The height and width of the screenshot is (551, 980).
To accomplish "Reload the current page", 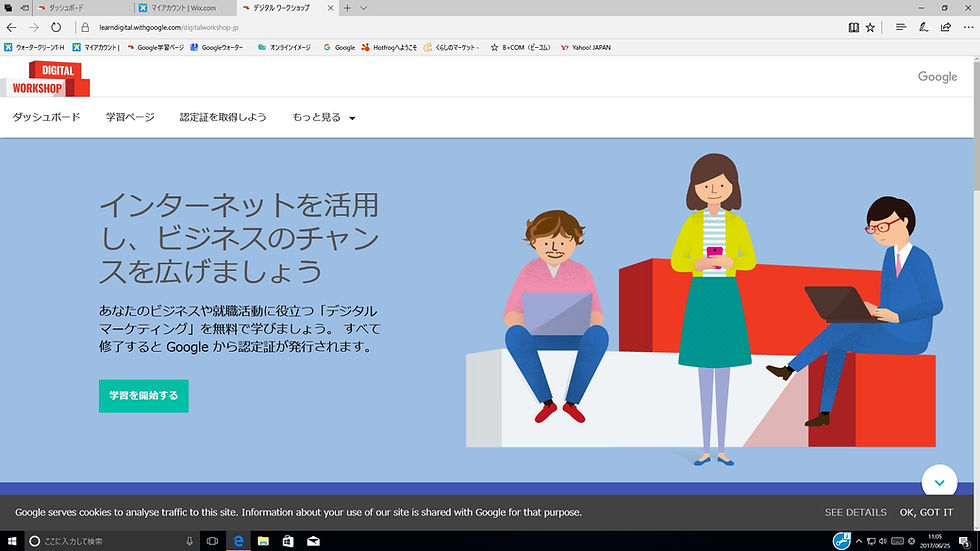I will click(x=56, y=27).
